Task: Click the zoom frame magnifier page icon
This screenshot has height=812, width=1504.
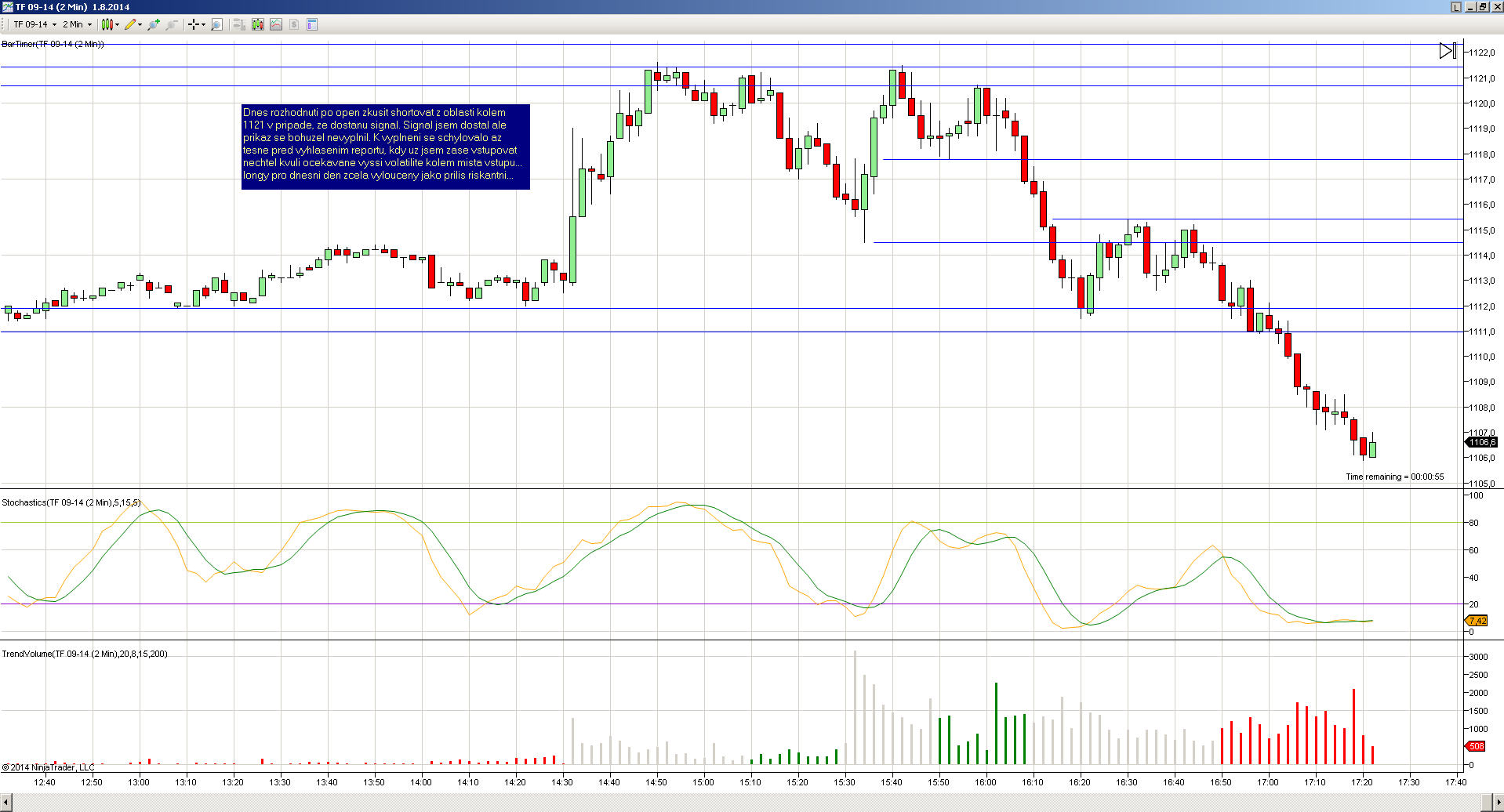Action: tap(217, 24)
